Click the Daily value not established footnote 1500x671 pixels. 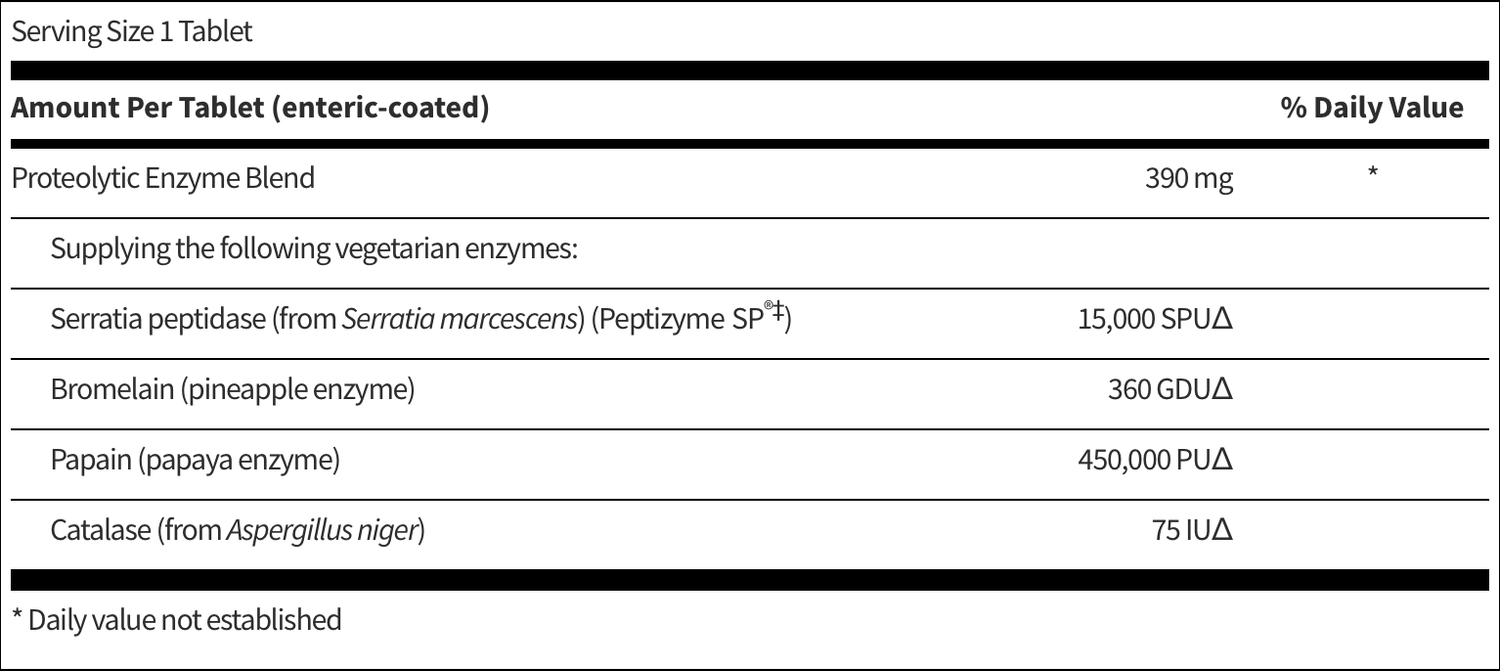tap(176, 619)
